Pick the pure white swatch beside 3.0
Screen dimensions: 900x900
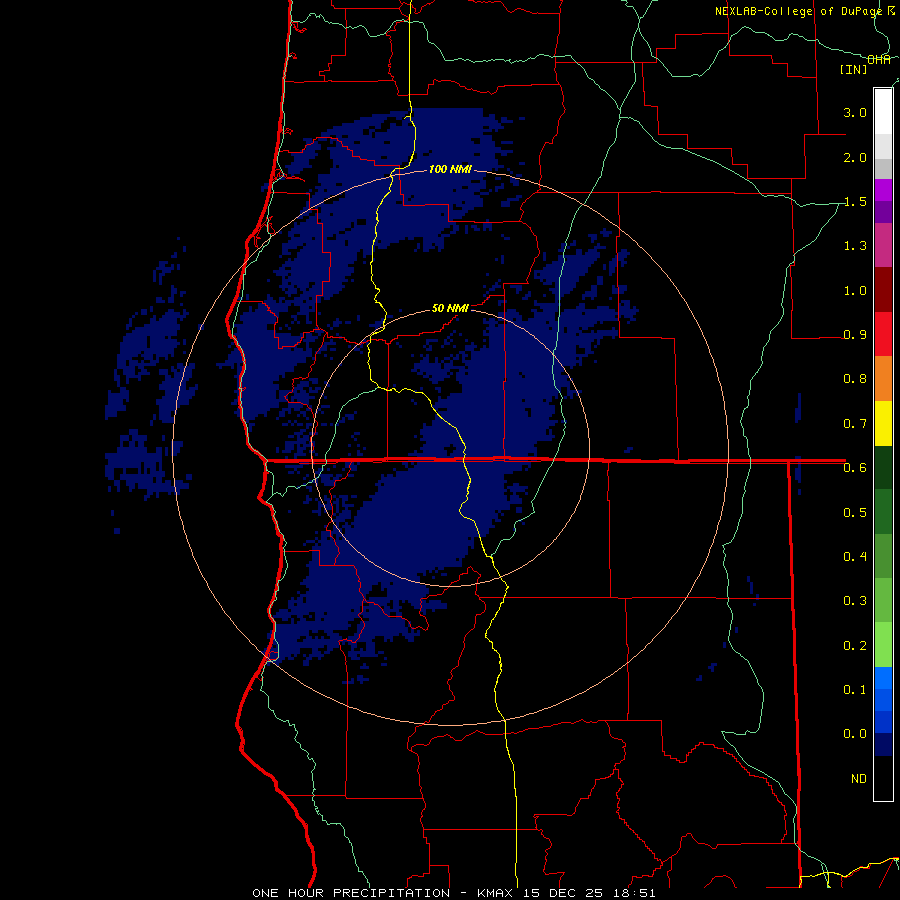click(883, 112)
